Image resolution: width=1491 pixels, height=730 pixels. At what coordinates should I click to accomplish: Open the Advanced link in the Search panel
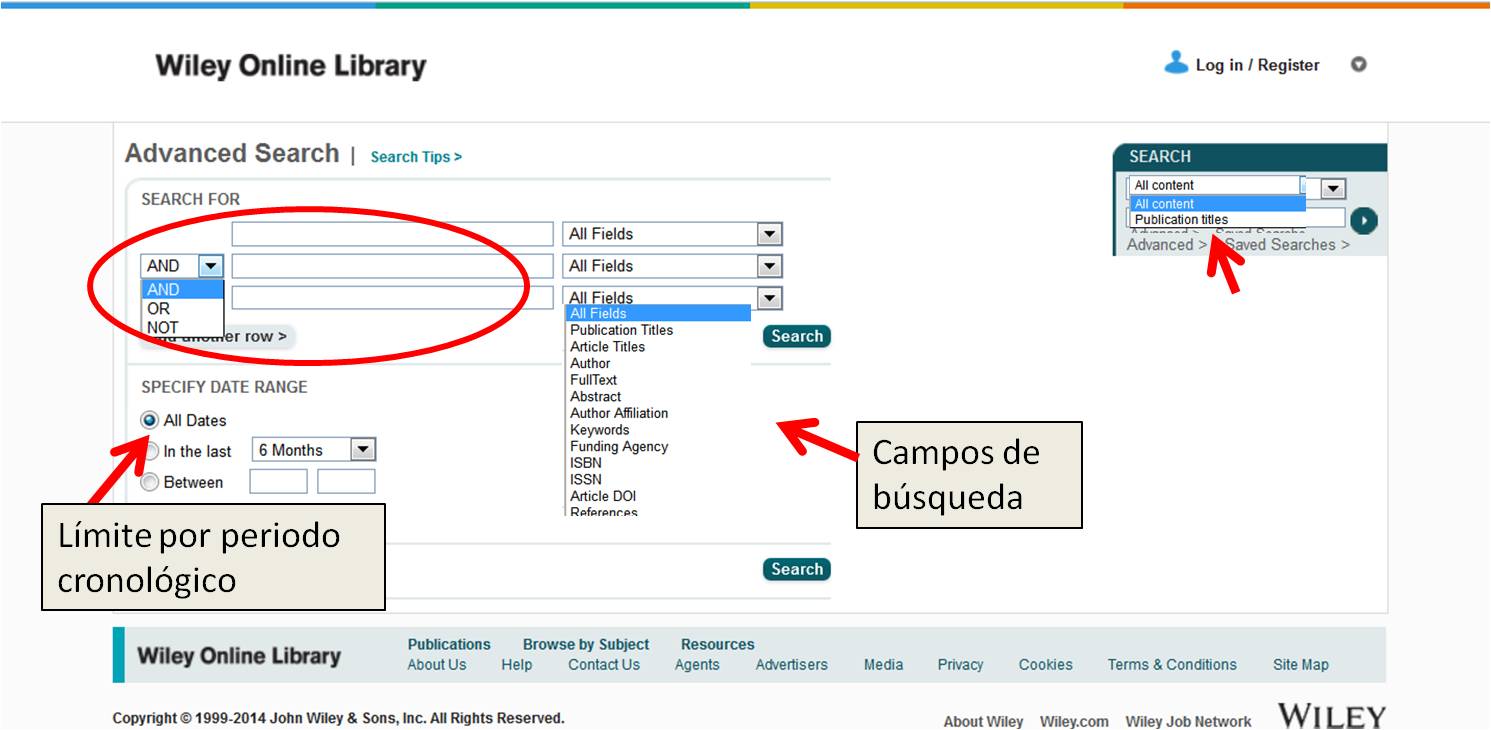point(1166,245)
